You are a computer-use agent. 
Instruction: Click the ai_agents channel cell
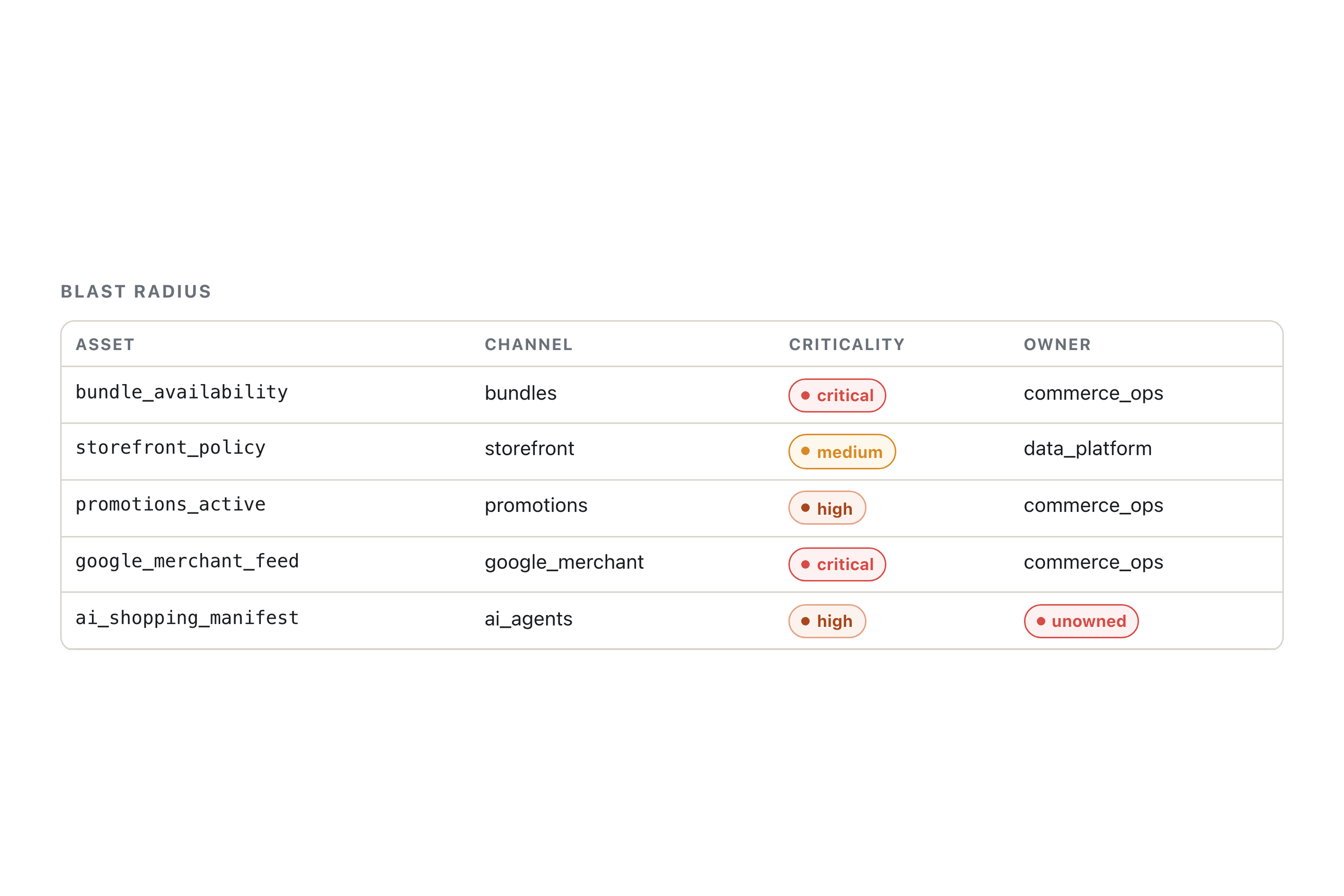tap(528, 619)
